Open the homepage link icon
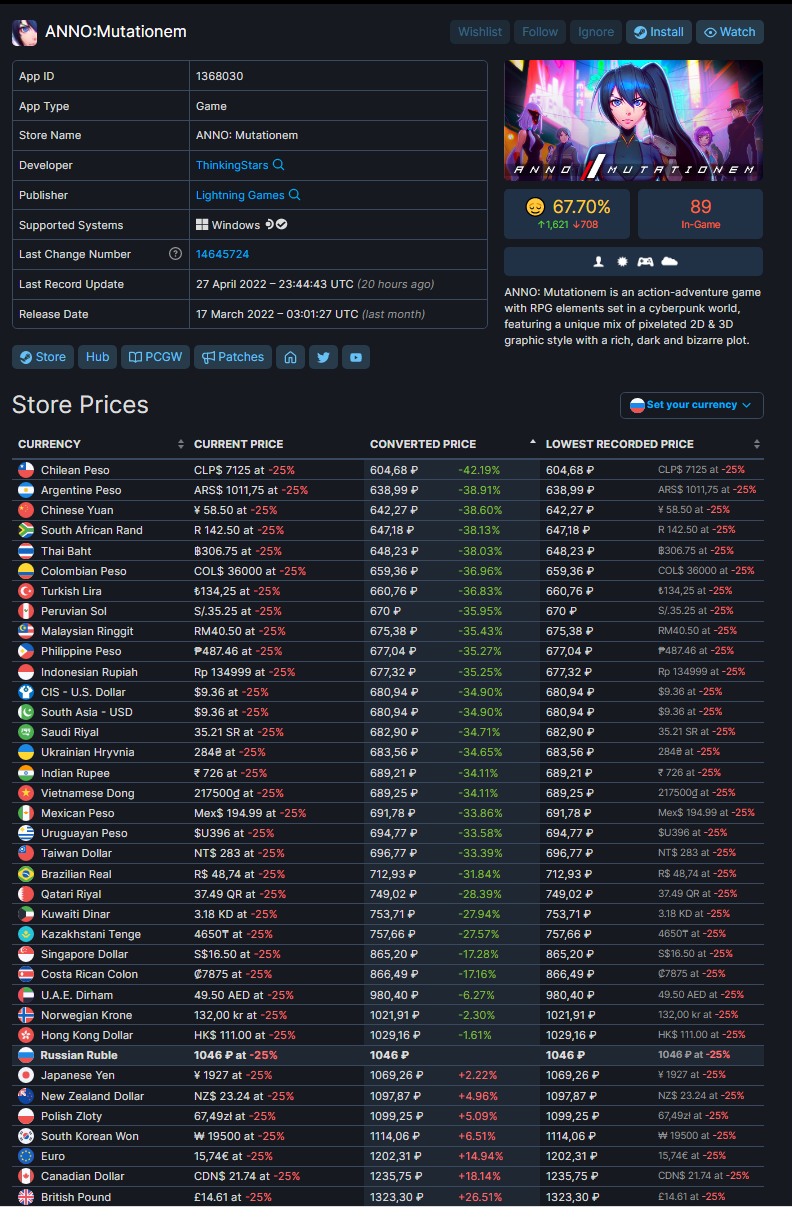The width and height of the screenshot is (792, 1217). tap(290, 357)
